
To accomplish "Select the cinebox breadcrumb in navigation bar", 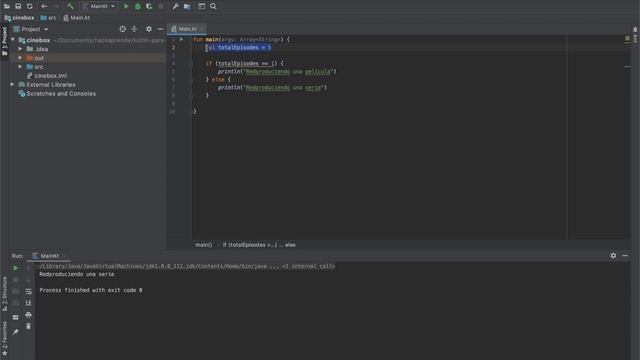I will [x=19, y=18].
